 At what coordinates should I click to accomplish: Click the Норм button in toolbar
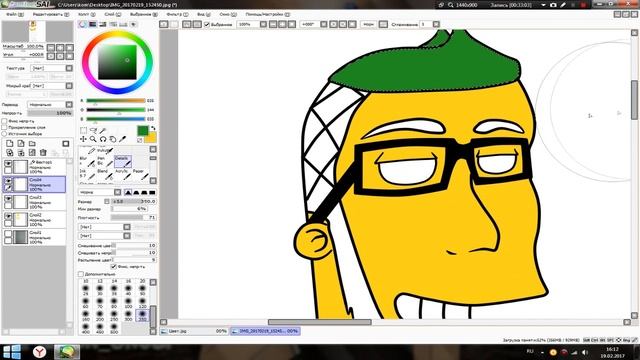pos(368,24)
